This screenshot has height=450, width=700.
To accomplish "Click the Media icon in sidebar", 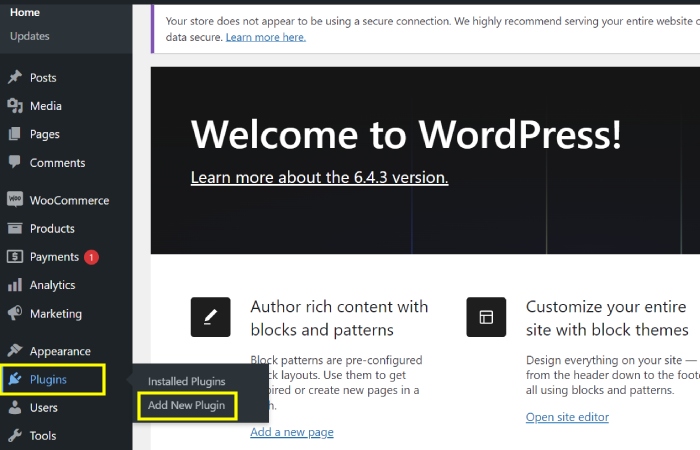I will click(15, 106).
